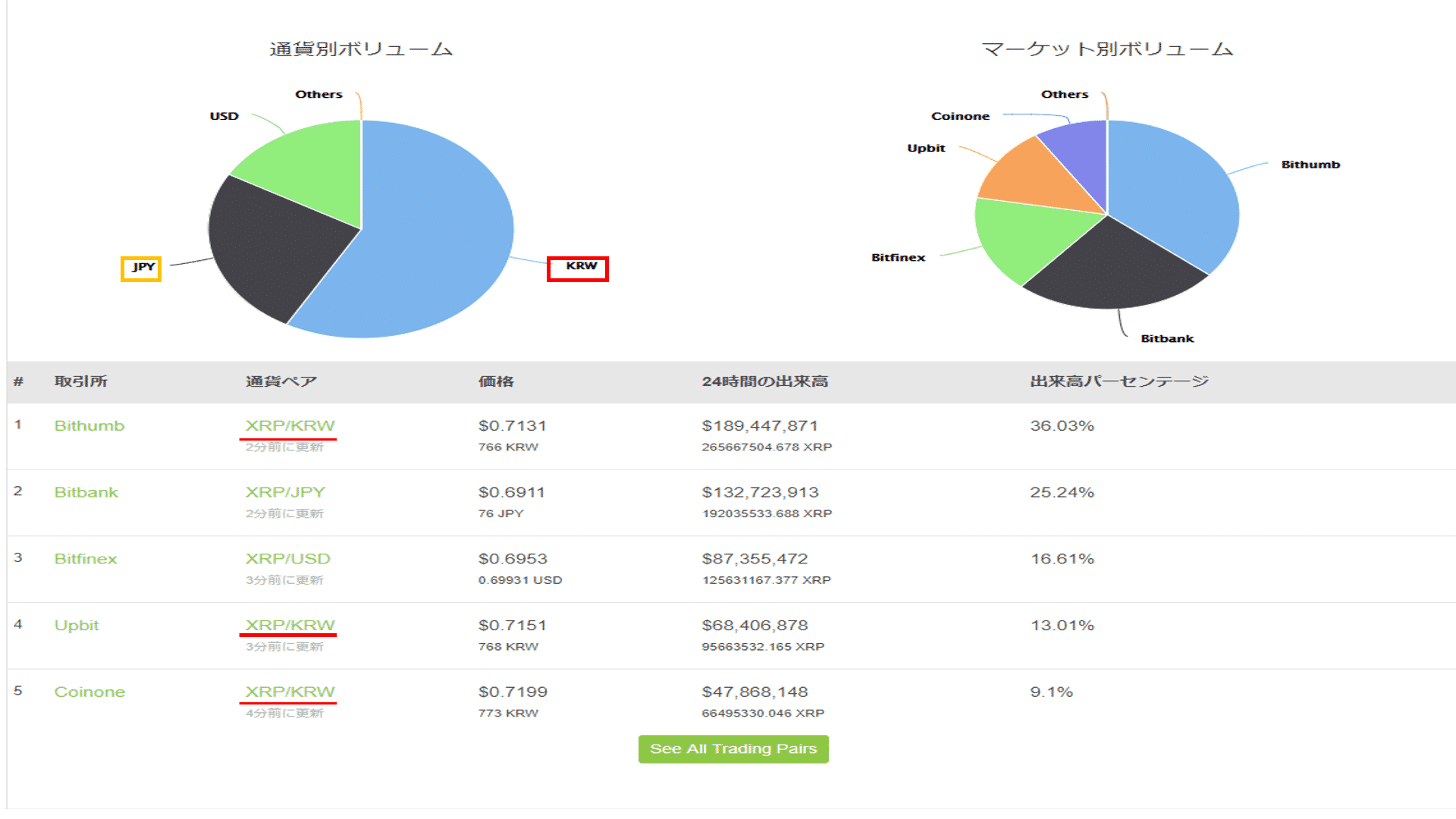
Task: Click the 265667504.678 XRP volume
Action: (767, 447)
